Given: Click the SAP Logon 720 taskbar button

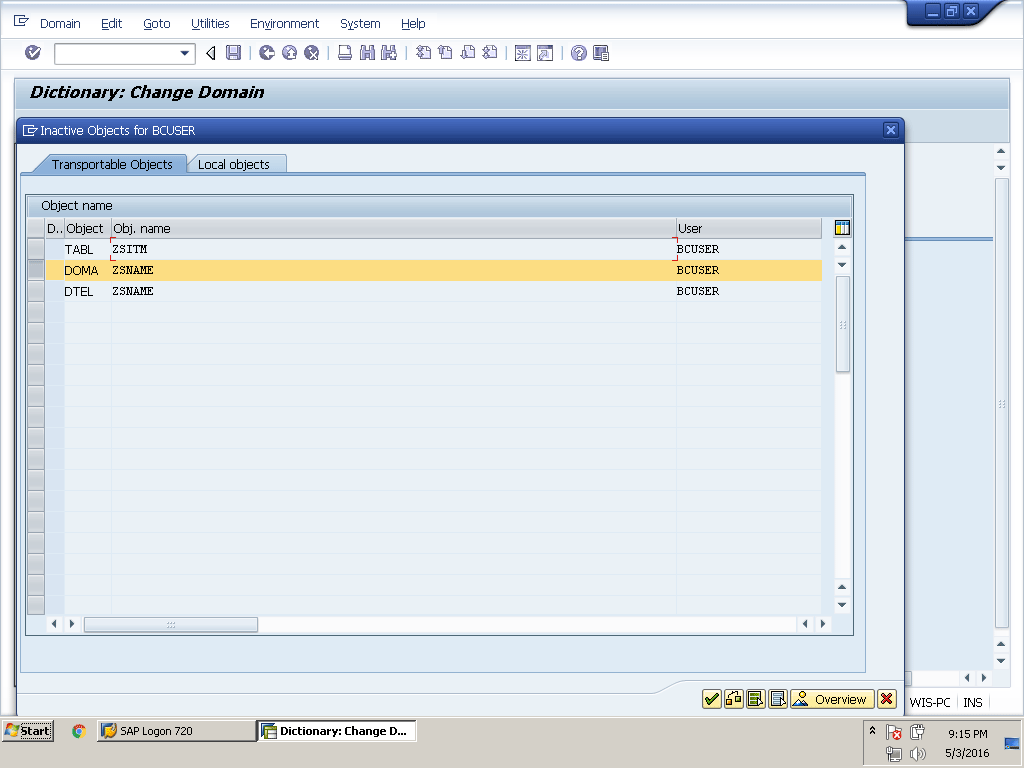Looking at the screenshot, I should pos(176,731).
